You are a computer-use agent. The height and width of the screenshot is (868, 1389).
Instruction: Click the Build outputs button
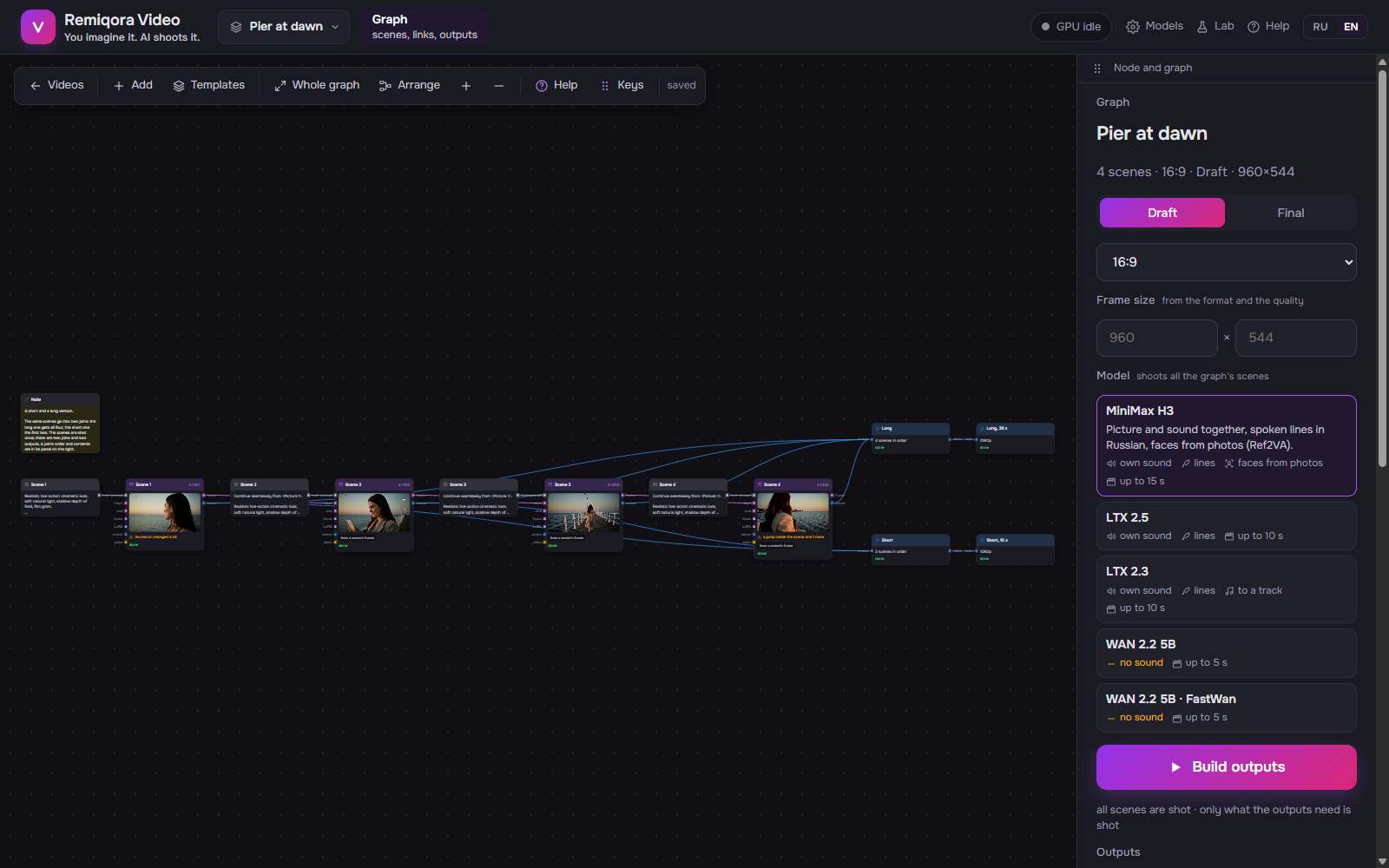click(1227, 767)
